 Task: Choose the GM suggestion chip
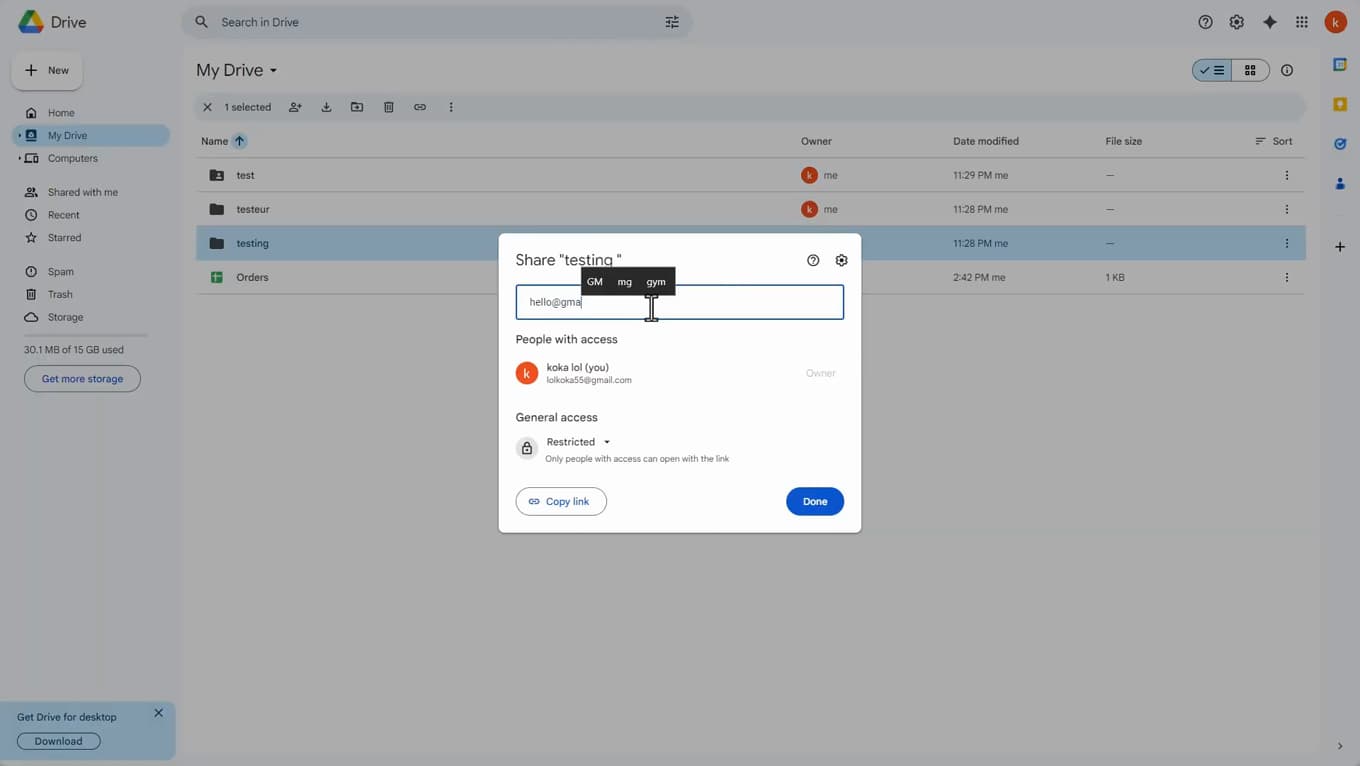[595, 282]
